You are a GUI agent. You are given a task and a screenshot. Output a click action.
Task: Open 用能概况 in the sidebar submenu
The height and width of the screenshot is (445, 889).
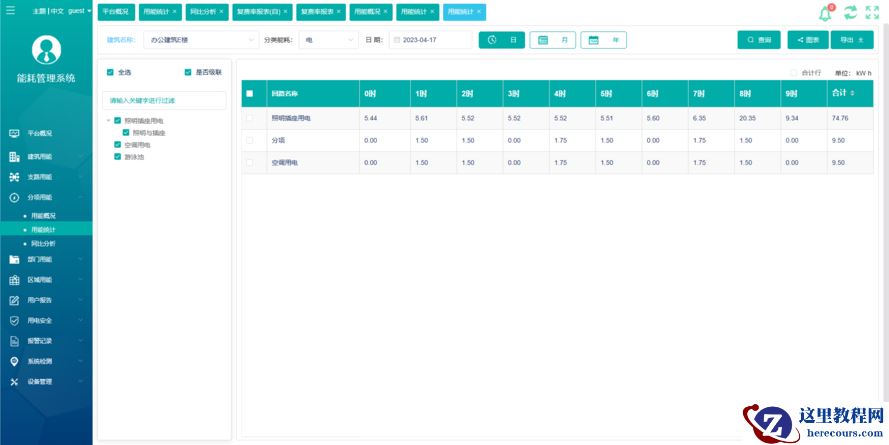[x=43, y=216]
